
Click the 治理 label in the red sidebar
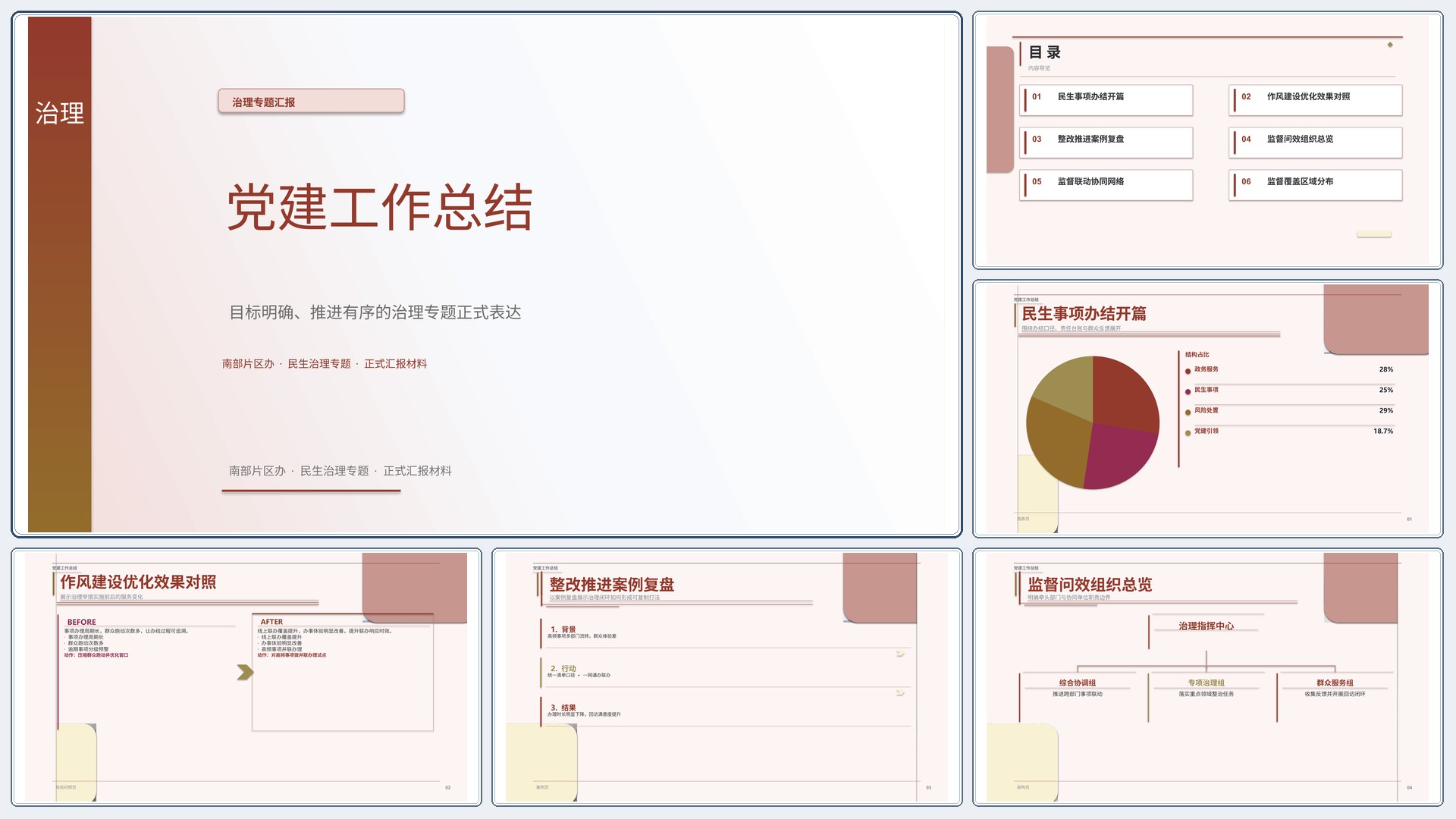[x=60, y=113]
